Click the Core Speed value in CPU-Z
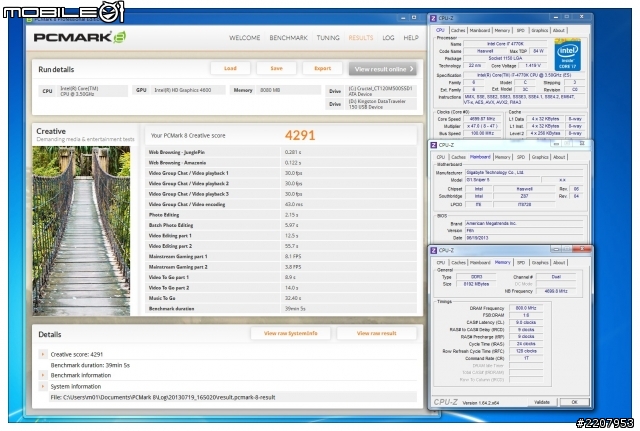The image size is (640, 431). pos(482,119)
